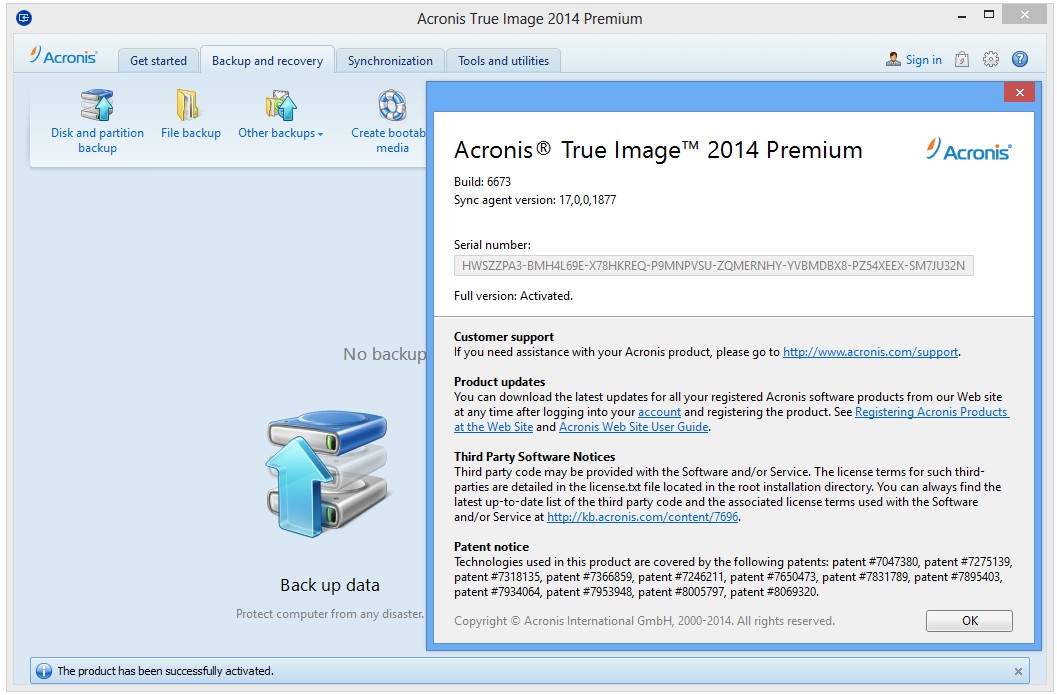
Task: Click the app icon in the title bar
Action: (x=24, y=18)
